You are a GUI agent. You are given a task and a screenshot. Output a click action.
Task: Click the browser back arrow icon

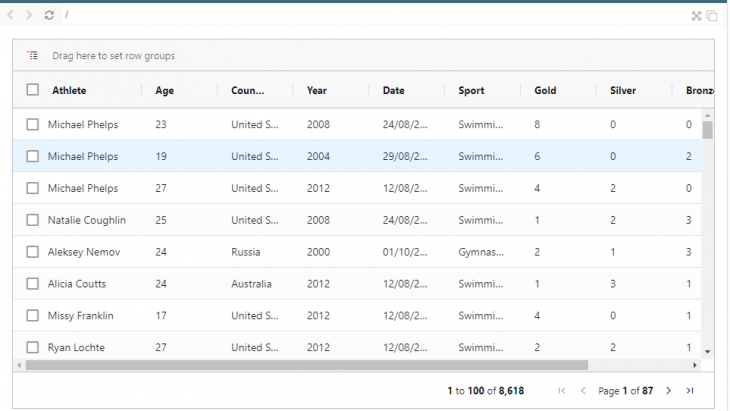coord(10,15)
